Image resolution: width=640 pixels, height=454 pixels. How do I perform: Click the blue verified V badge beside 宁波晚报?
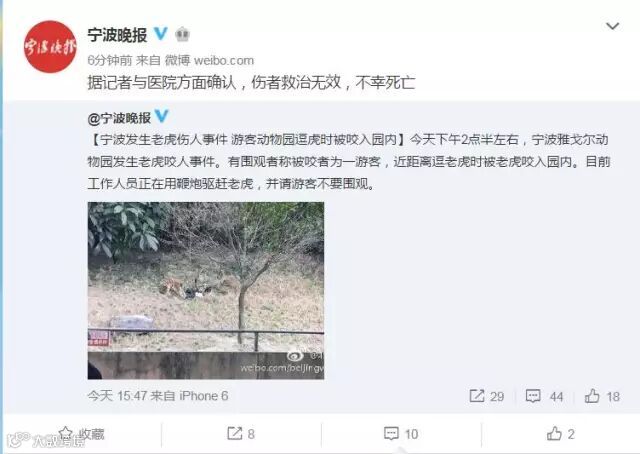point(160,34)
